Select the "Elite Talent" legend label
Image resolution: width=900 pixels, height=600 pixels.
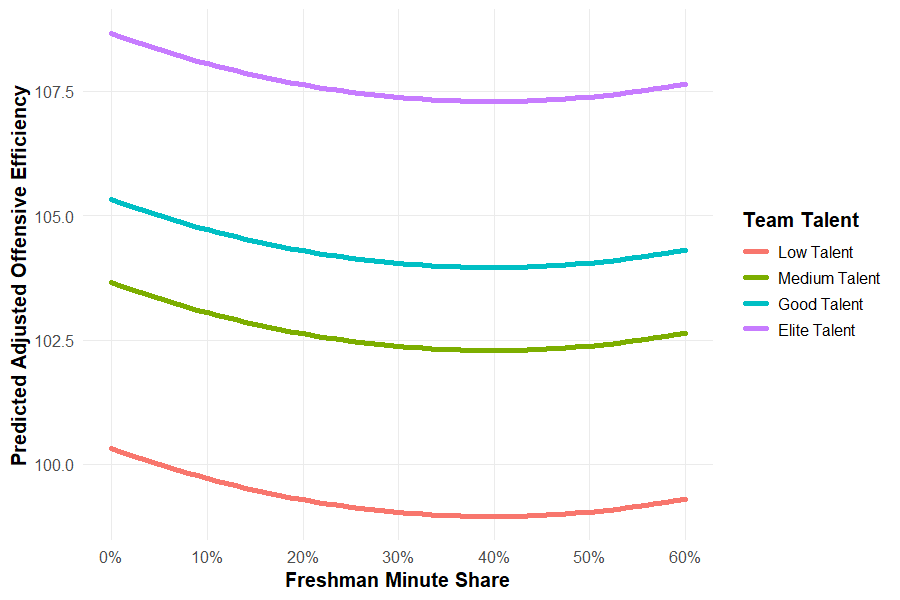816,331
